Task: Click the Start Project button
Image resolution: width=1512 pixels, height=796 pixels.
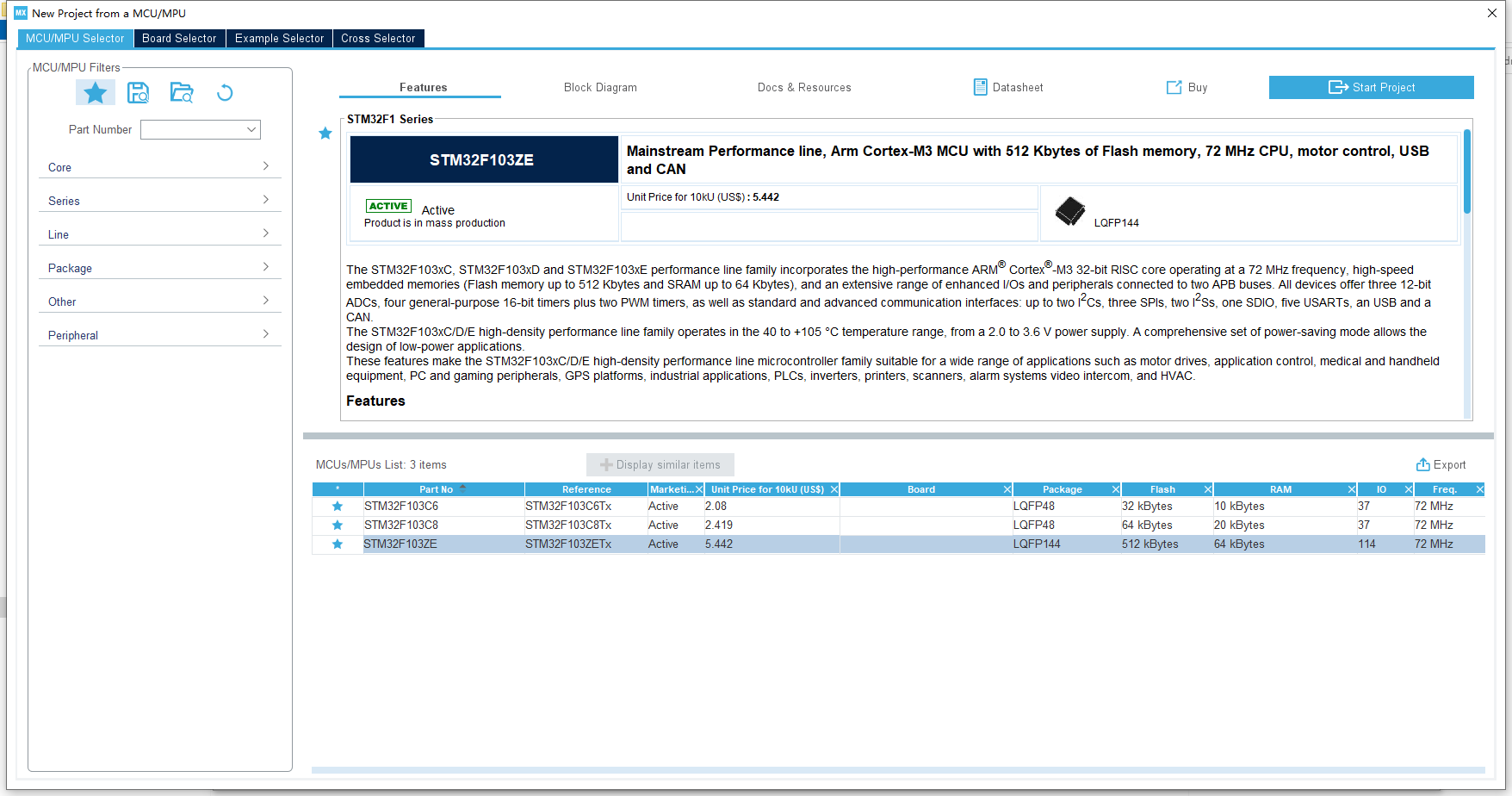Action: click(1371, 87)
